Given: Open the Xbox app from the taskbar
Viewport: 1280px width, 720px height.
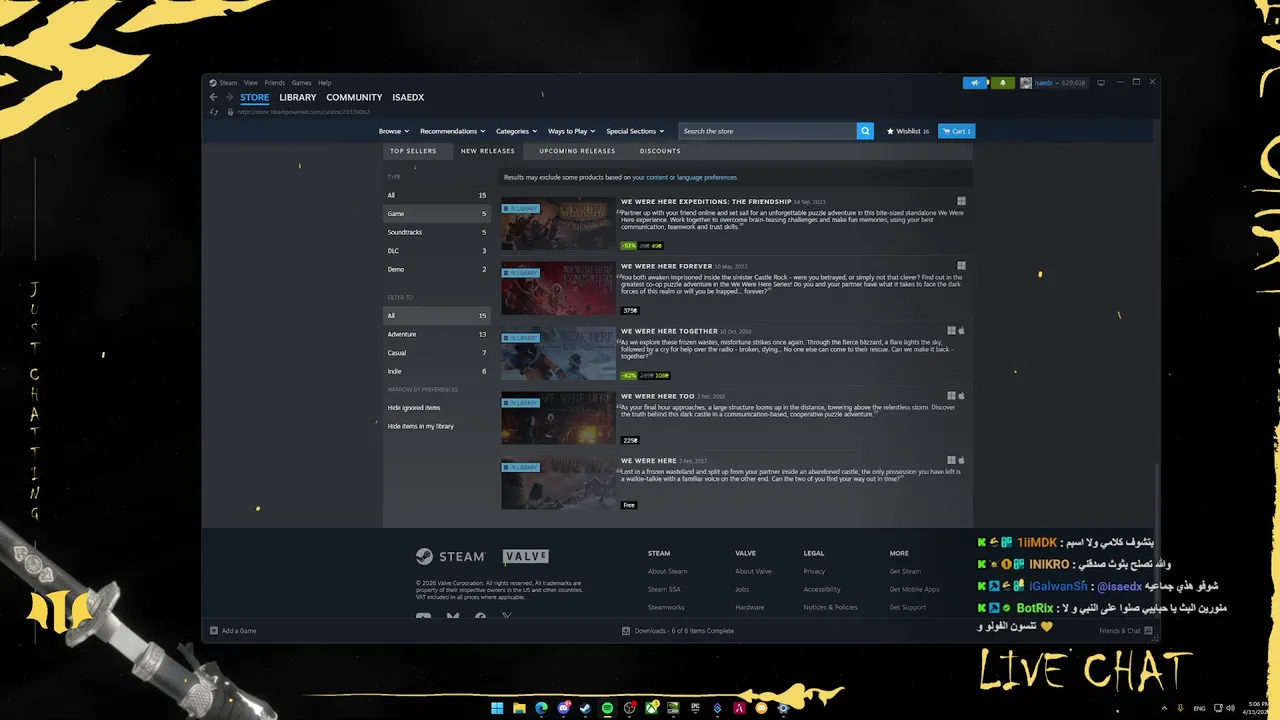Looking at the screenshot, I should [651, 709].
